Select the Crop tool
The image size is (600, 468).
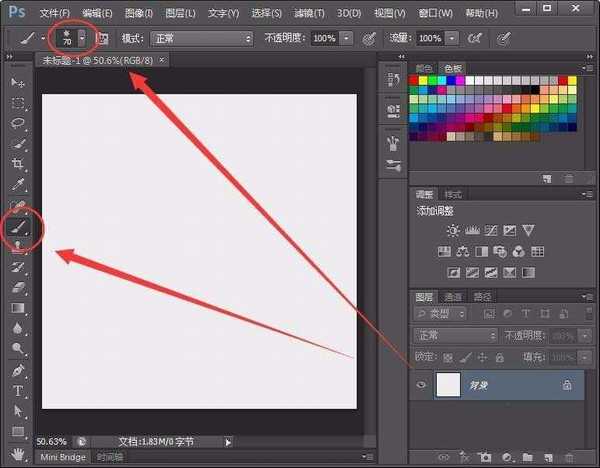point(18,164)
